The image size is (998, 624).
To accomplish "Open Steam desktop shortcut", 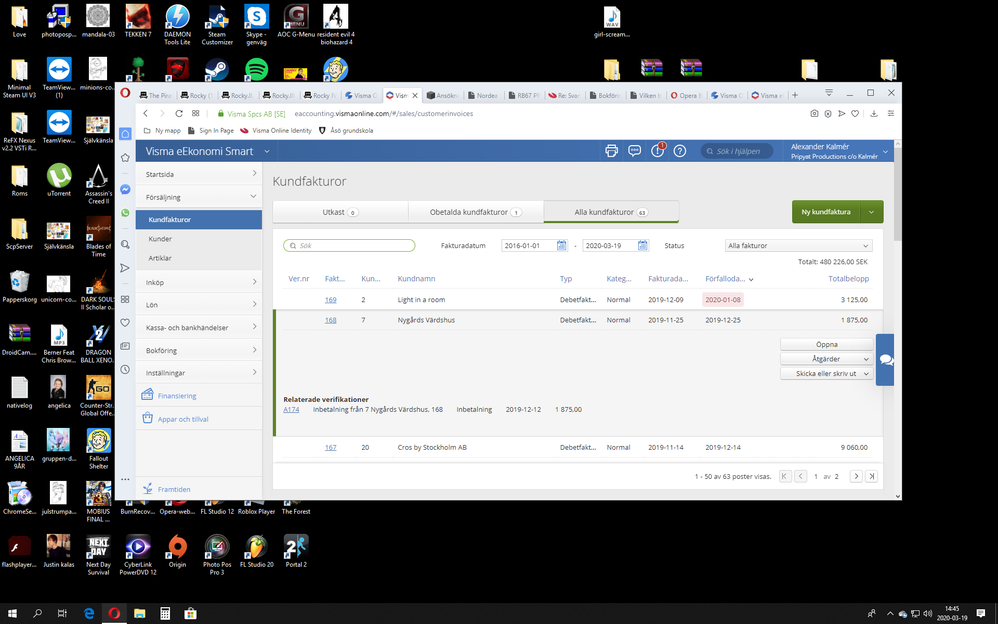I will point(217,69).
